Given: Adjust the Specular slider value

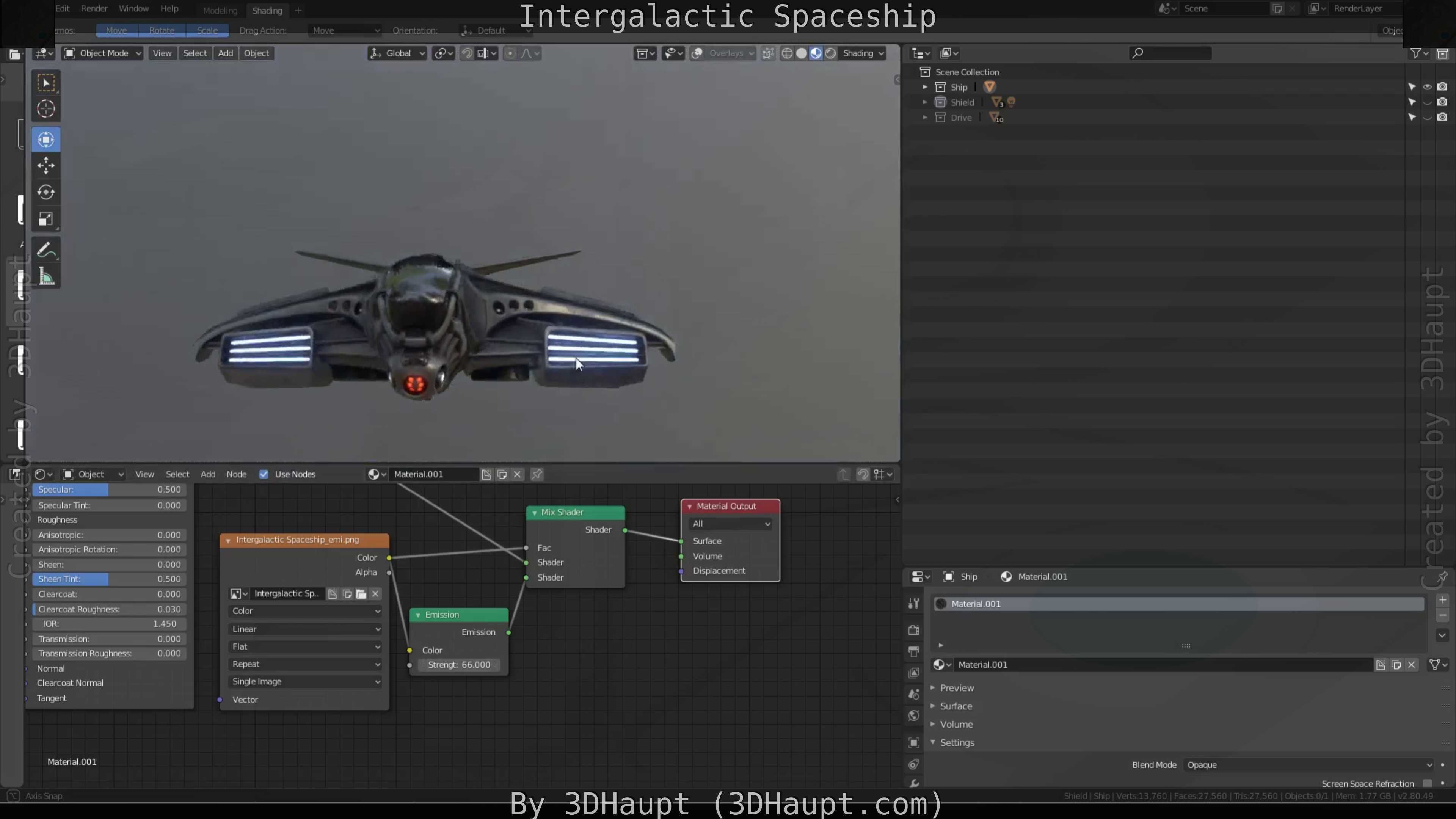Looking at the screenshot, I should 109,490.
